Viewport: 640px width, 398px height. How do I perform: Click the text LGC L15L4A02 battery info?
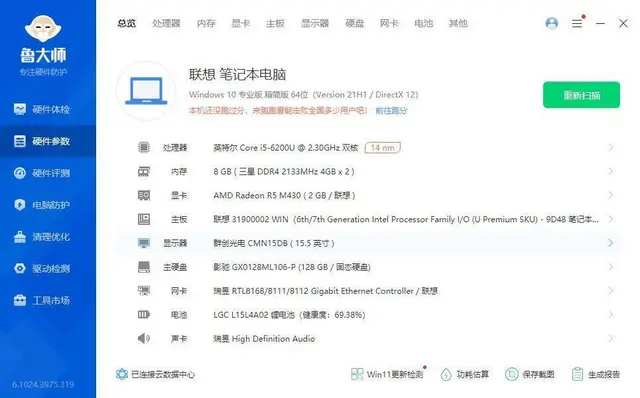(x=289, y=315)
